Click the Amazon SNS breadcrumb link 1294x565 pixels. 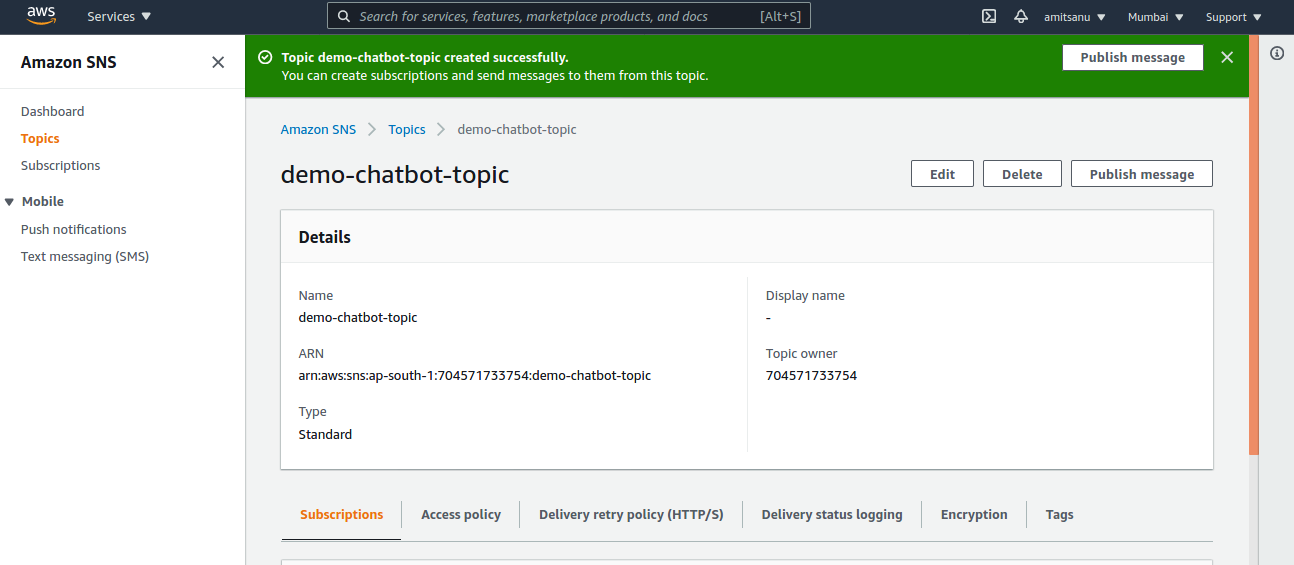(318, 129)
